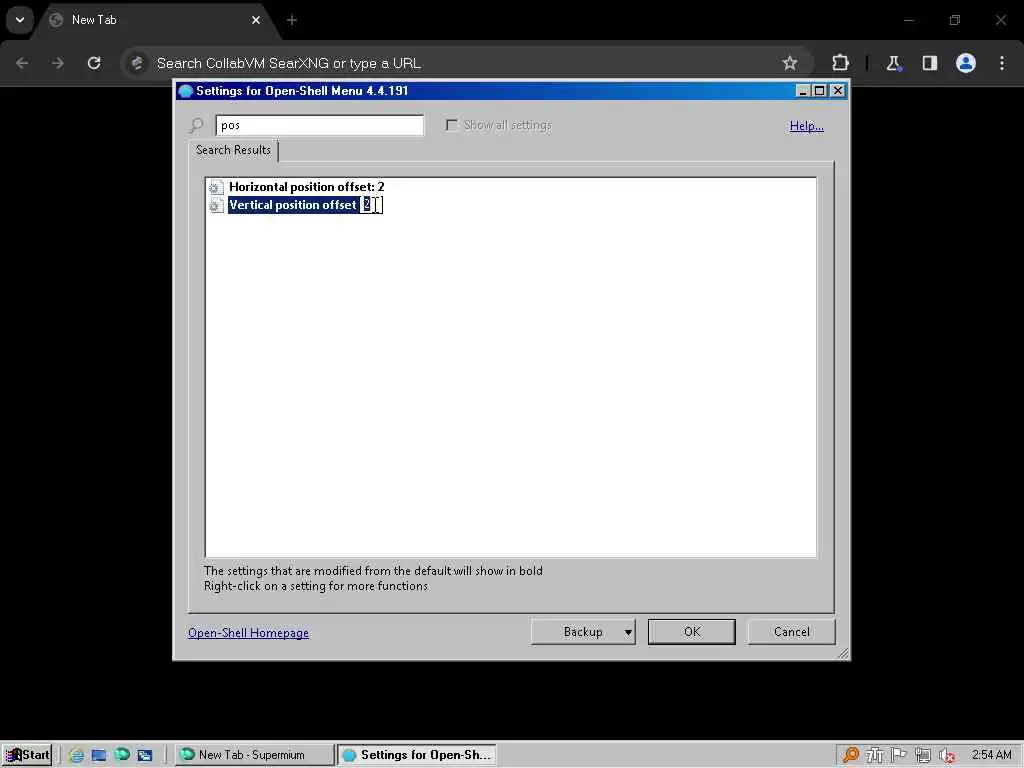Click the flag icon in system tray
This screenshot has width=1024, height=768.
pos(899,755)
